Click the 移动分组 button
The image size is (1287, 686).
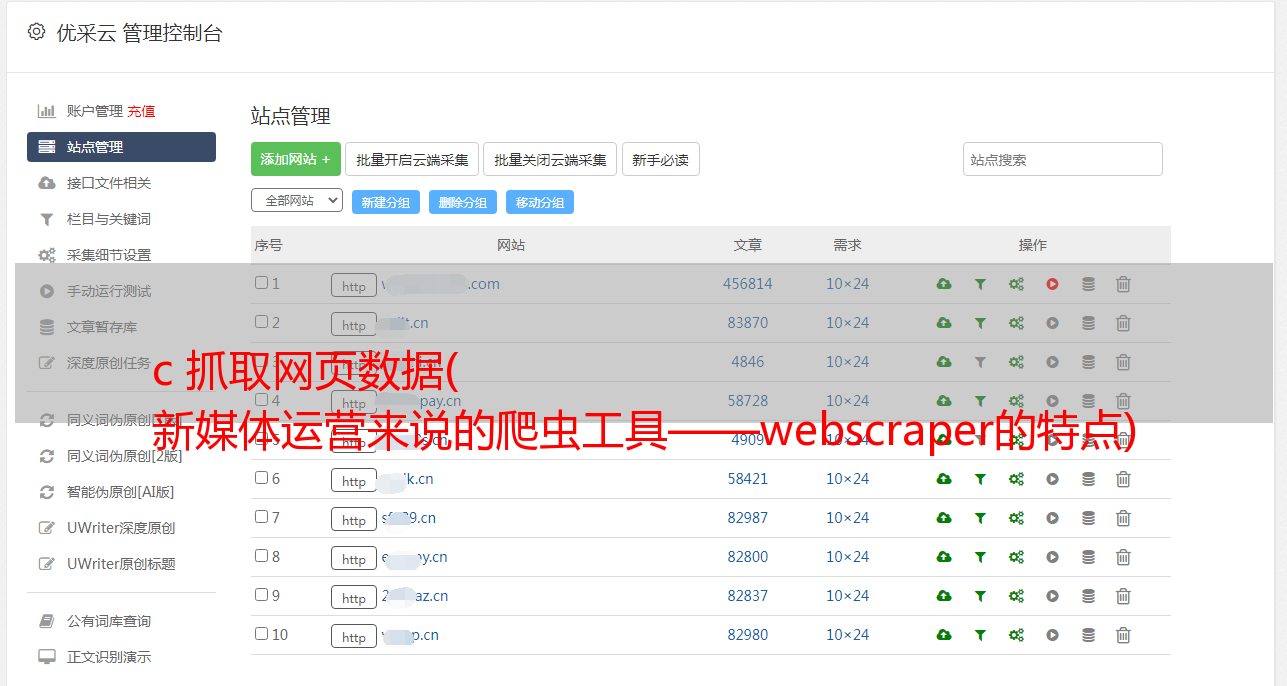coord(540,202)
